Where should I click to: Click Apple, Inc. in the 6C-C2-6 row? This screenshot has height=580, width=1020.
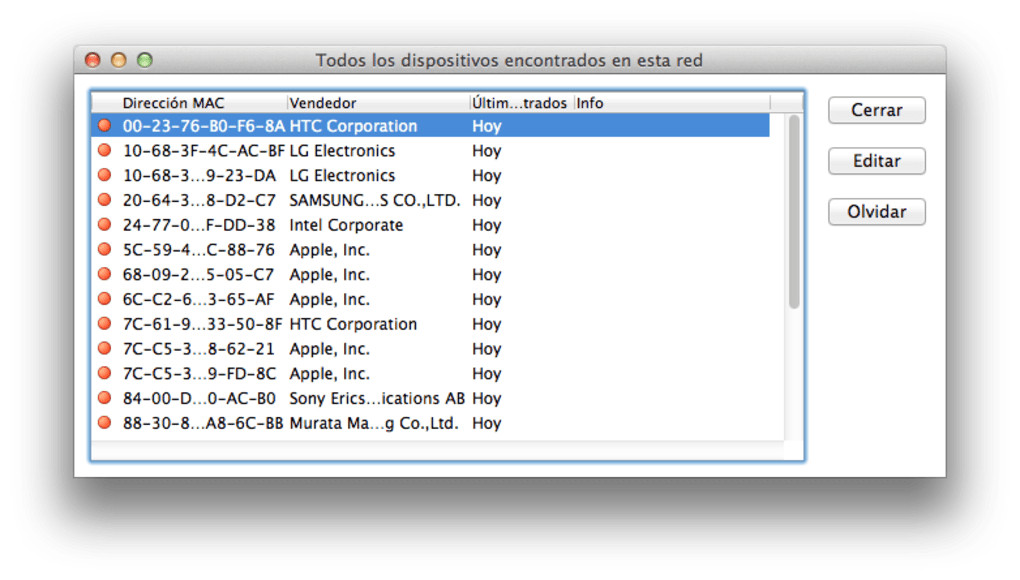coord(329,299)
